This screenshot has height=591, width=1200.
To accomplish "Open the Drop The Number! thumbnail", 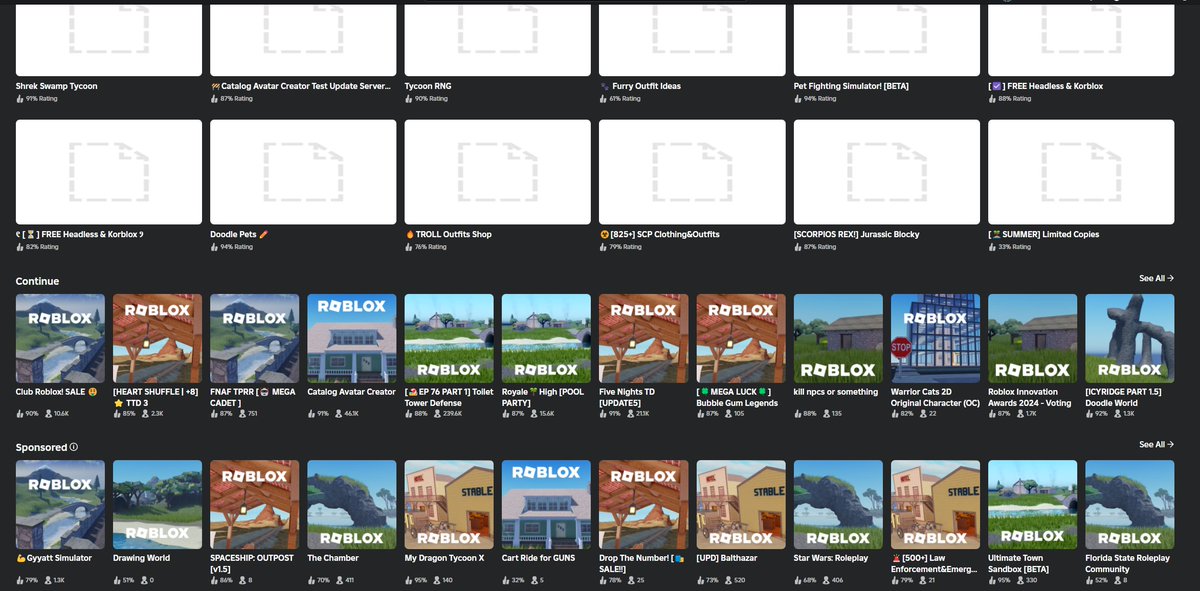I will [643, 505].
